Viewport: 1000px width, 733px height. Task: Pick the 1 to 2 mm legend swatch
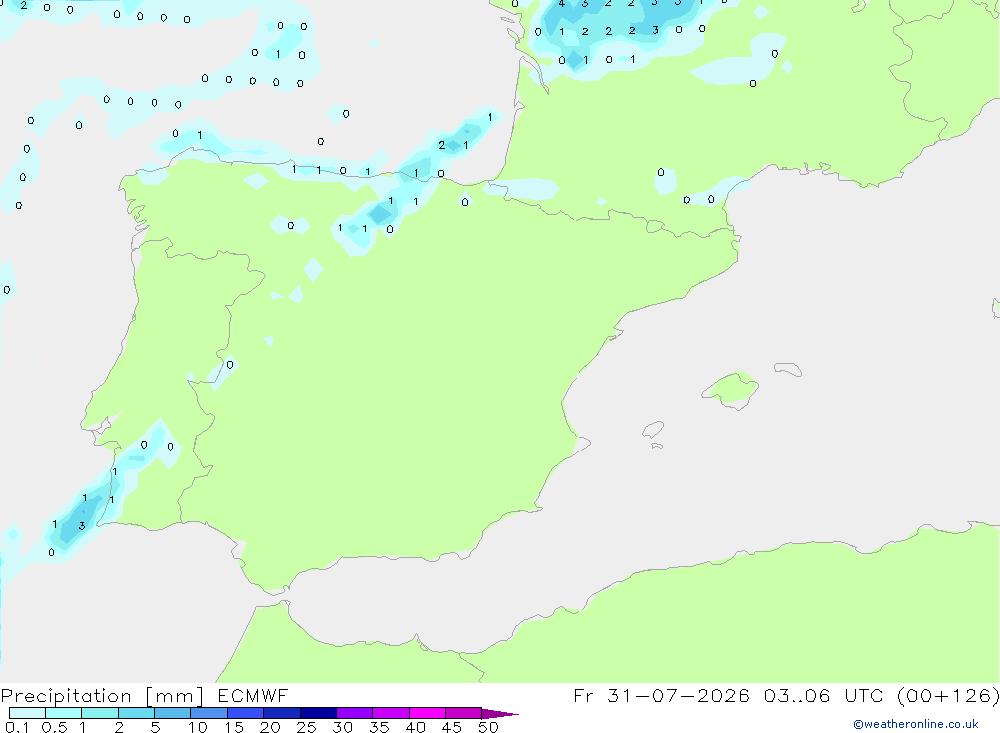100,713
